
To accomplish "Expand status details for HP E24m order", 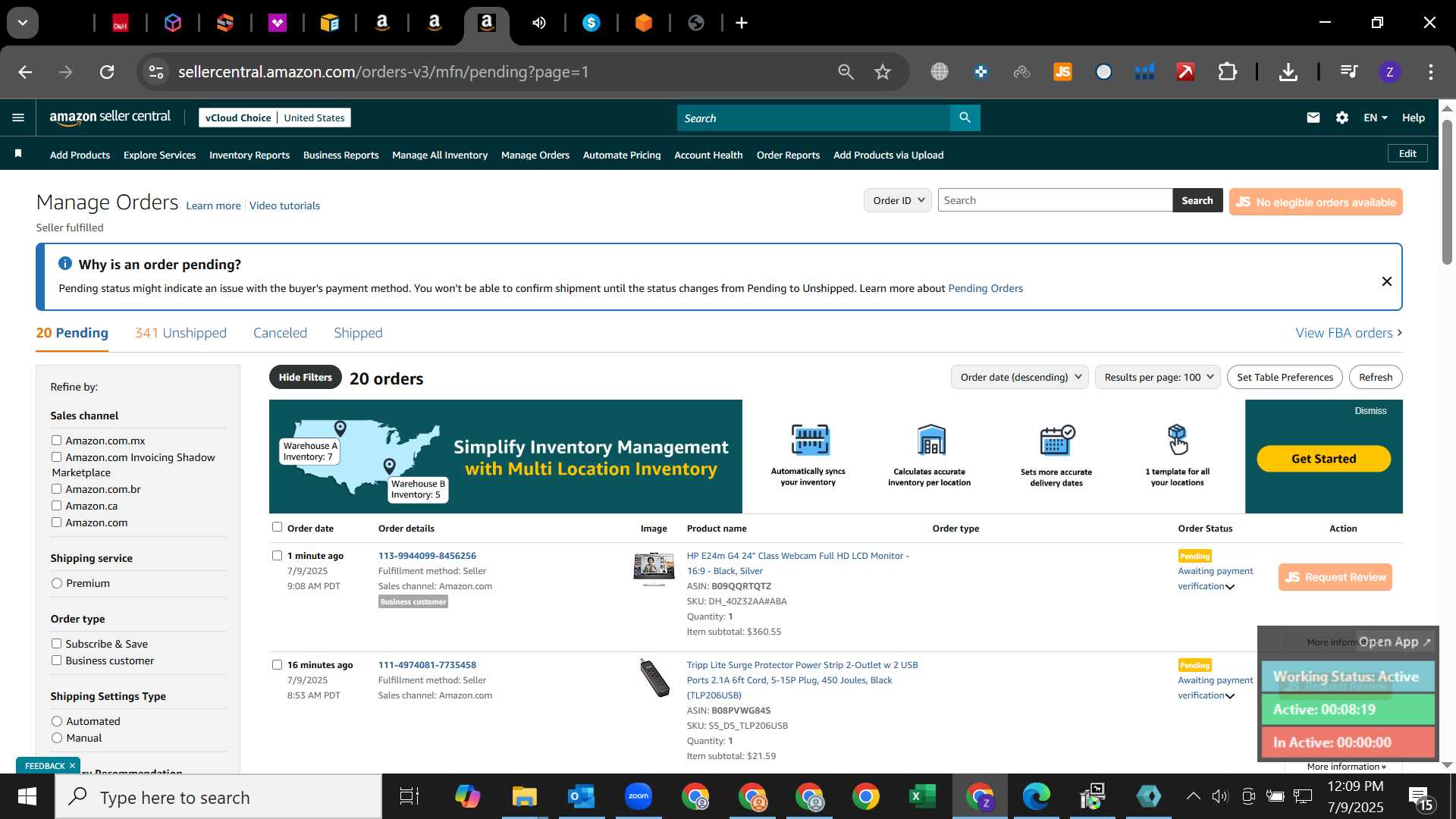I will pos(1230,587).
